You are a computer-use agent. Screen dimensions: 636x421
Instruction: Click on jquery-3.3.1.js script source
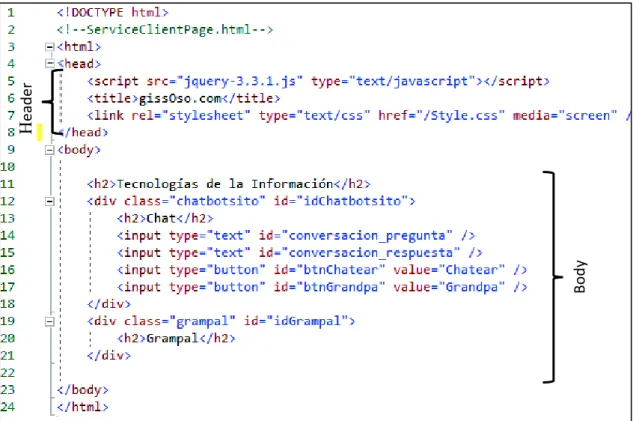(243, 81)
